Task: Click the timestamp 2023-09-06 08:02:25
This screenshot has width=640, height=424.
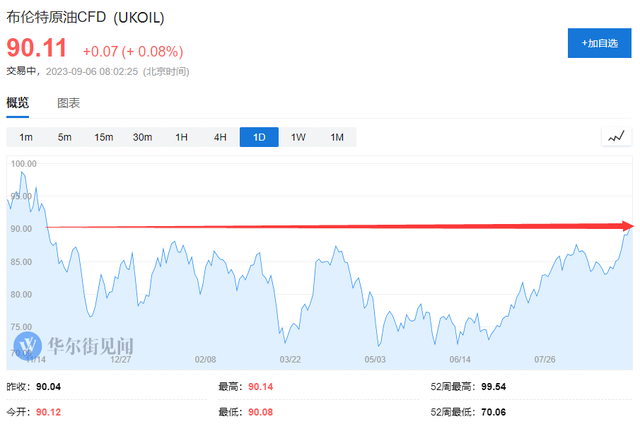Action: pyautogui.click(x=92, y=71)
